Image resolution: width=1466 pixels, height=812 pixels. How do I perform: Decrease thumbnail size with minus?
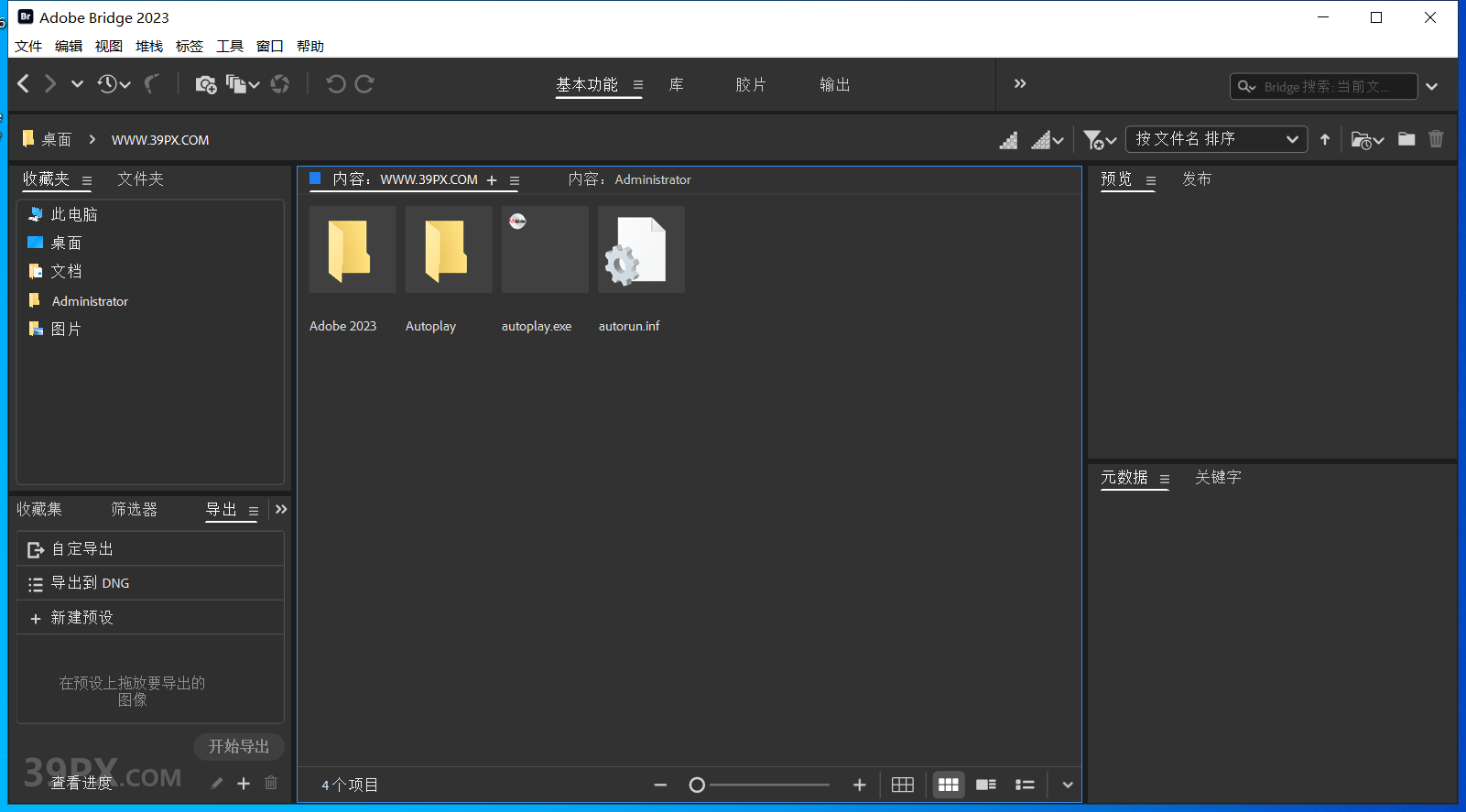coord(660,785)
